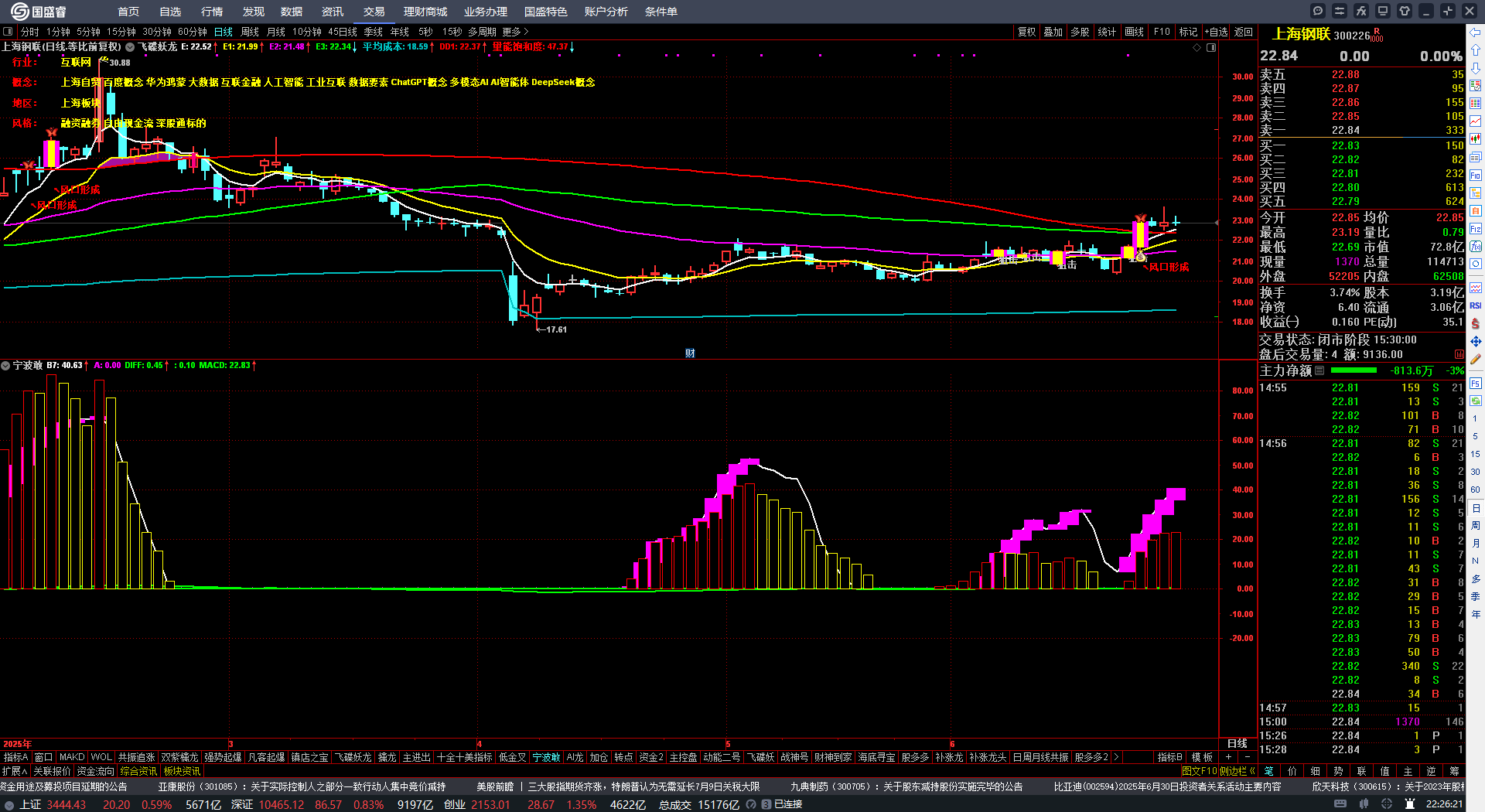
Task: Switch to the 周线 period tab
Action: [250, 32]
